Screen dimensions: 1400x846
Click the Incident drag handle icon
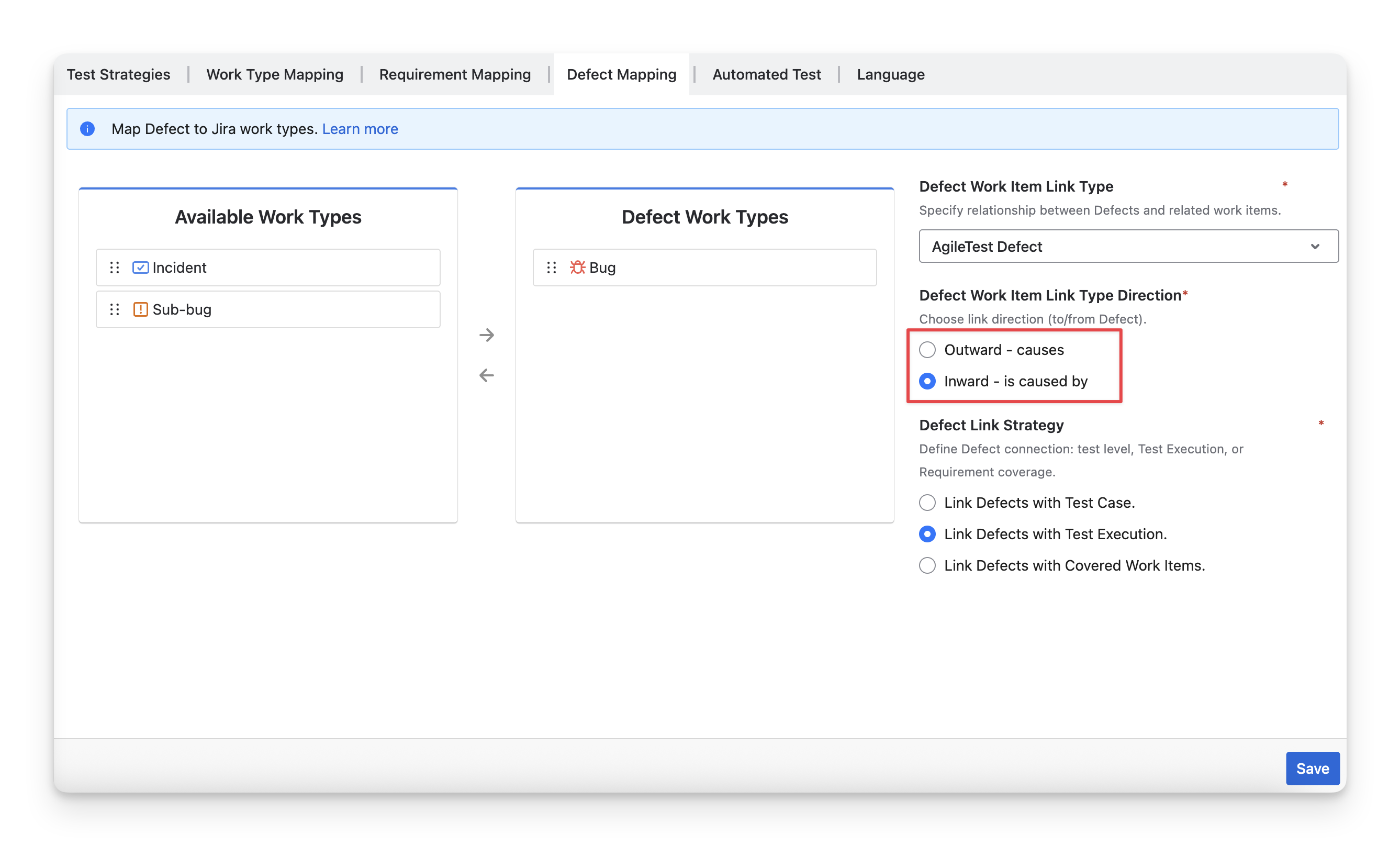pos(115,267)
